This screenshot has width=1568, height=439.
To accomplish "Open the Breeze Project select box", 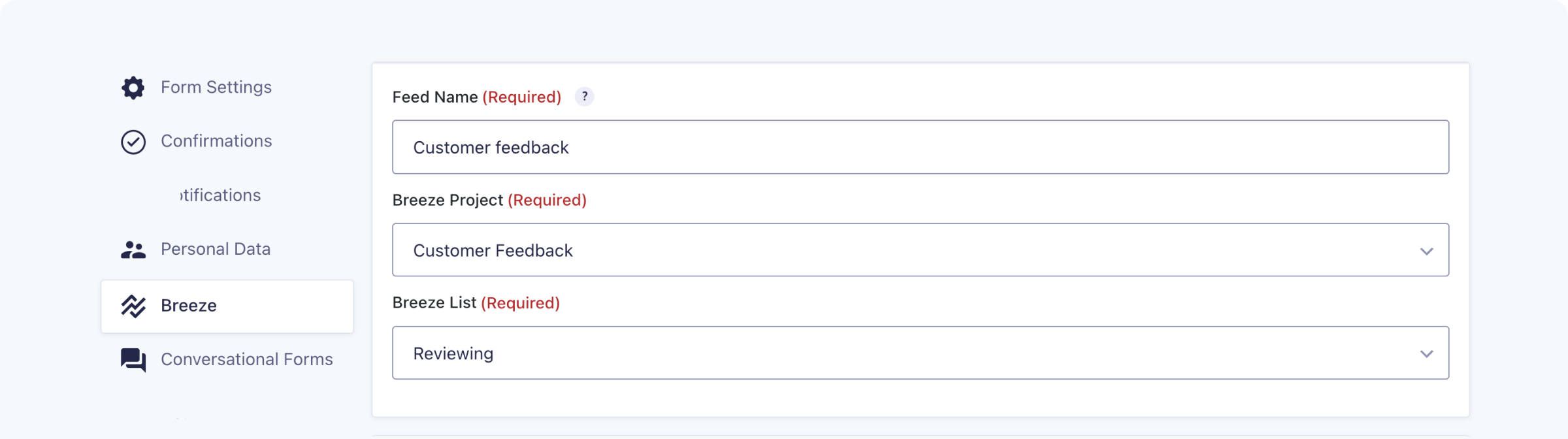I will pos(902,250).
